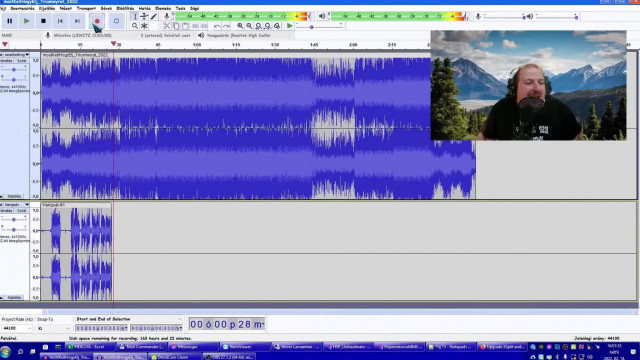
Task: Select the Envelope tool
Action: click(x=144, y=16)
